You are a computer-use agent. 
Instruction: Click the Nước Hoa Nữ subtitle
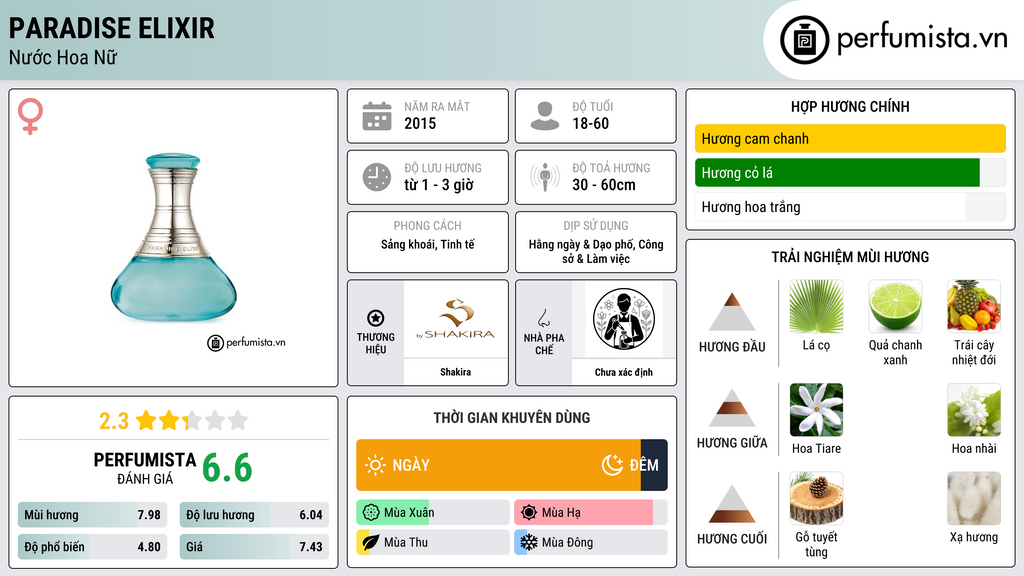pos(63,57)
